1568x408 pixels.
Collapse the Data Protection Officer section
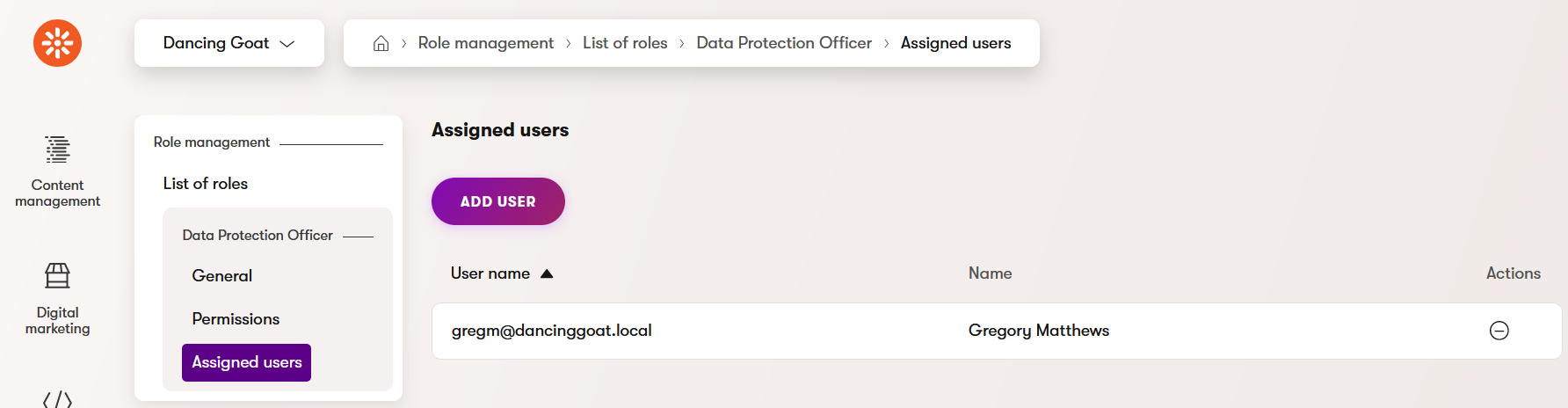click(x=358, y=236)
